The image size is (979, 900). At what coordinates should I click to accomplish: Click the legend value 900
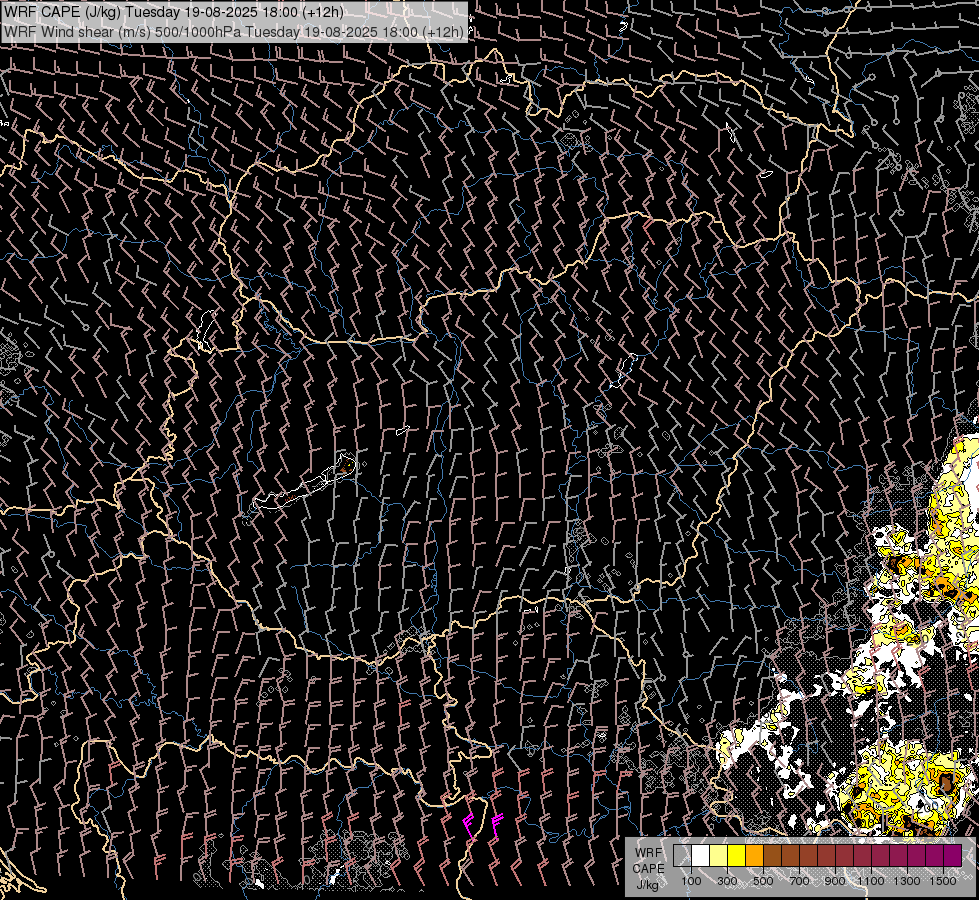click(x=835, y=881)
